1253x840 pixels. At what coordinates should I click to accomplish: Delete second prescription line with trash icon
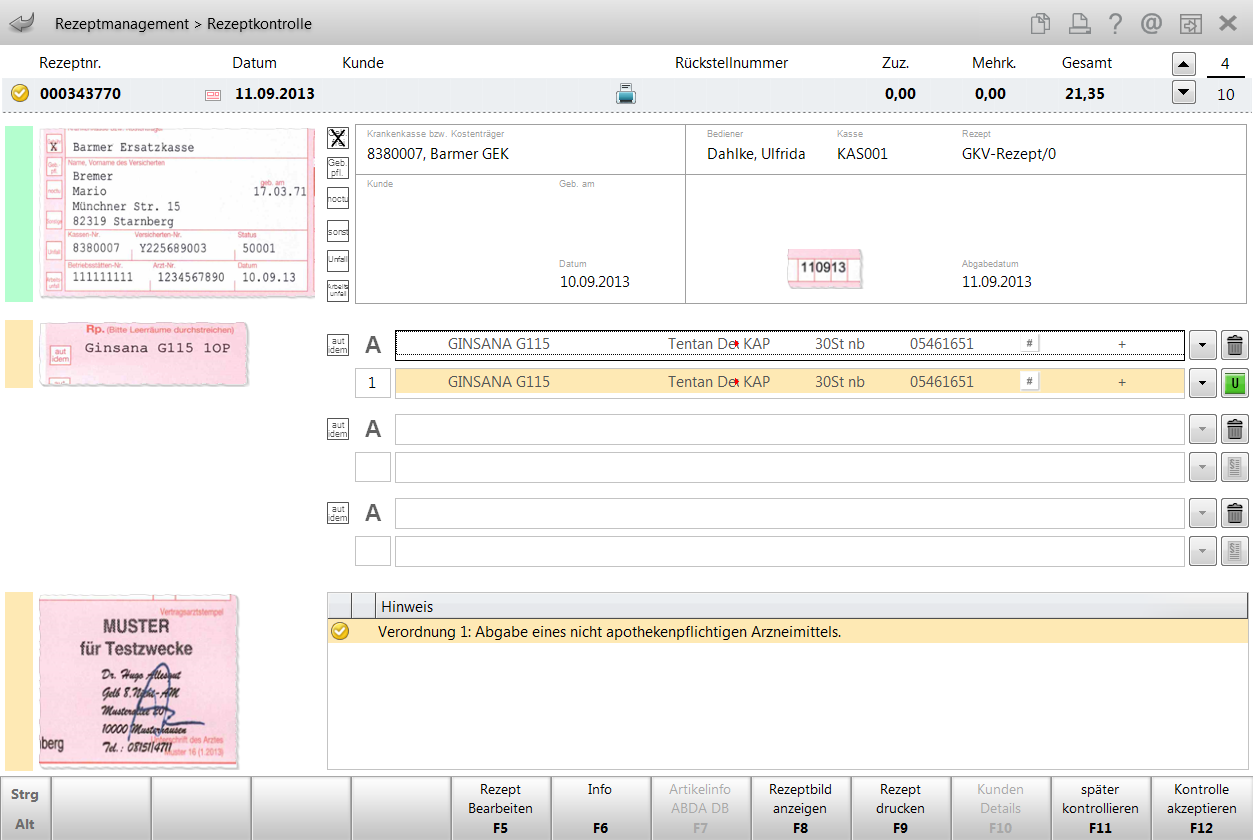coord(1235,430)
